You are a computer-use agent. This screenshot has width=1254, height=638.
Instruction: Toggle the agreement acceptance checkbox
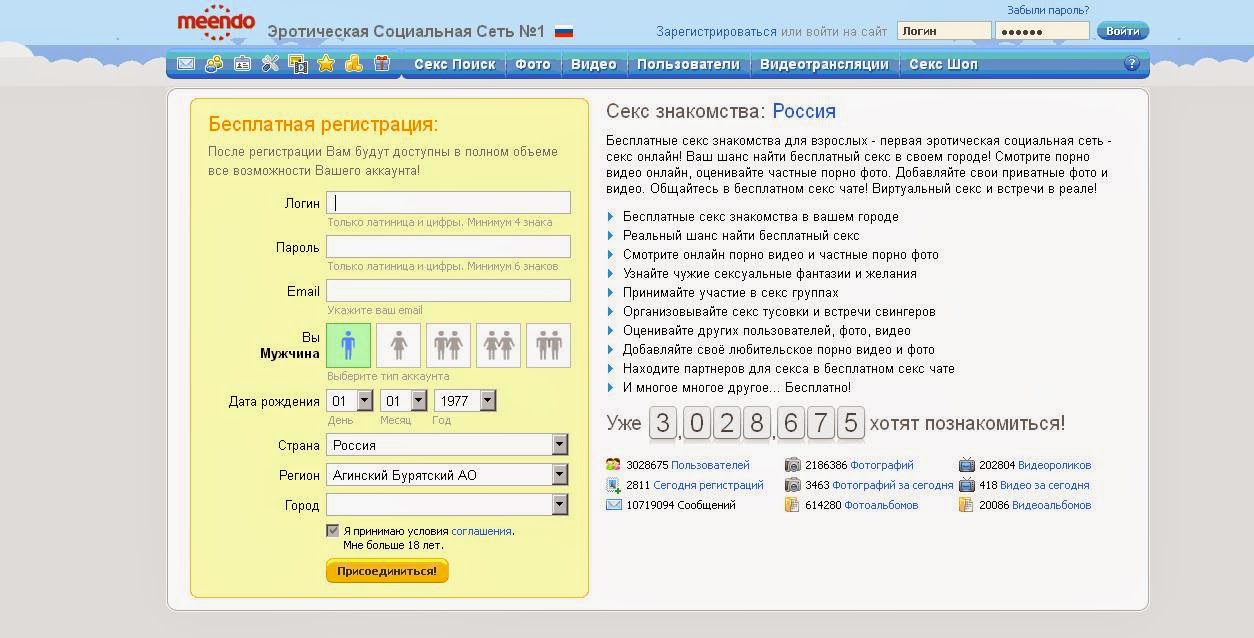[x=333, y=531]
